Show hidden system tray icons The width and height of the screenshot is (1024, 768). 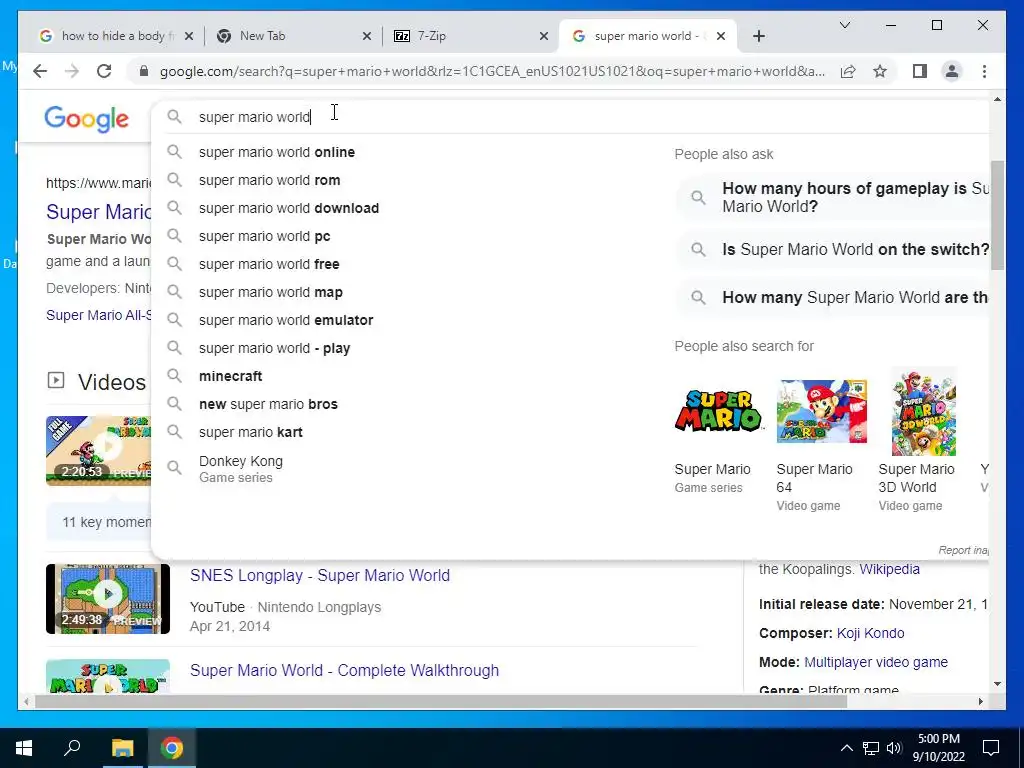tap(846, 748)
